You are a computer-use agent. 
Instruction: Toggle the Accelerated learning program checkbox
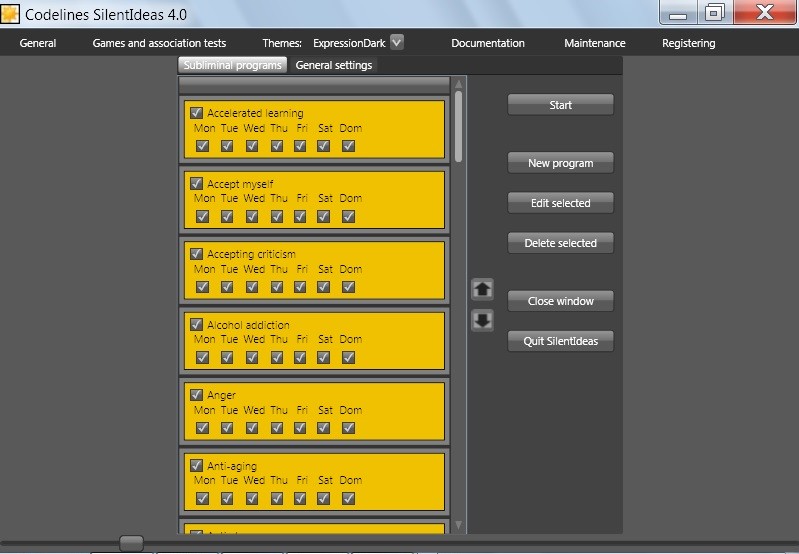pyautogui.click(x=197, y=113)
